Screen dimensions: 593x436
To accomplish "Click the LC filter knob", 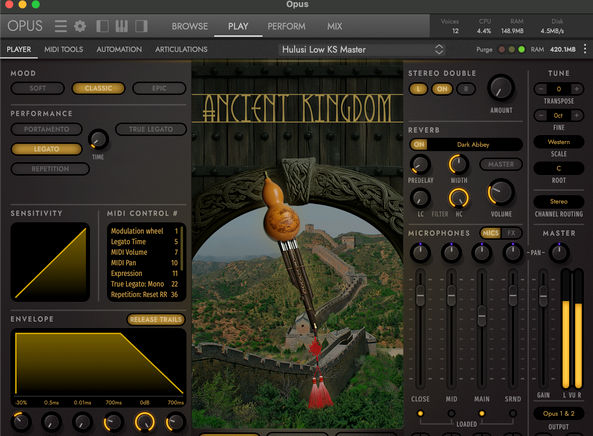I will [x=420, y=198].
